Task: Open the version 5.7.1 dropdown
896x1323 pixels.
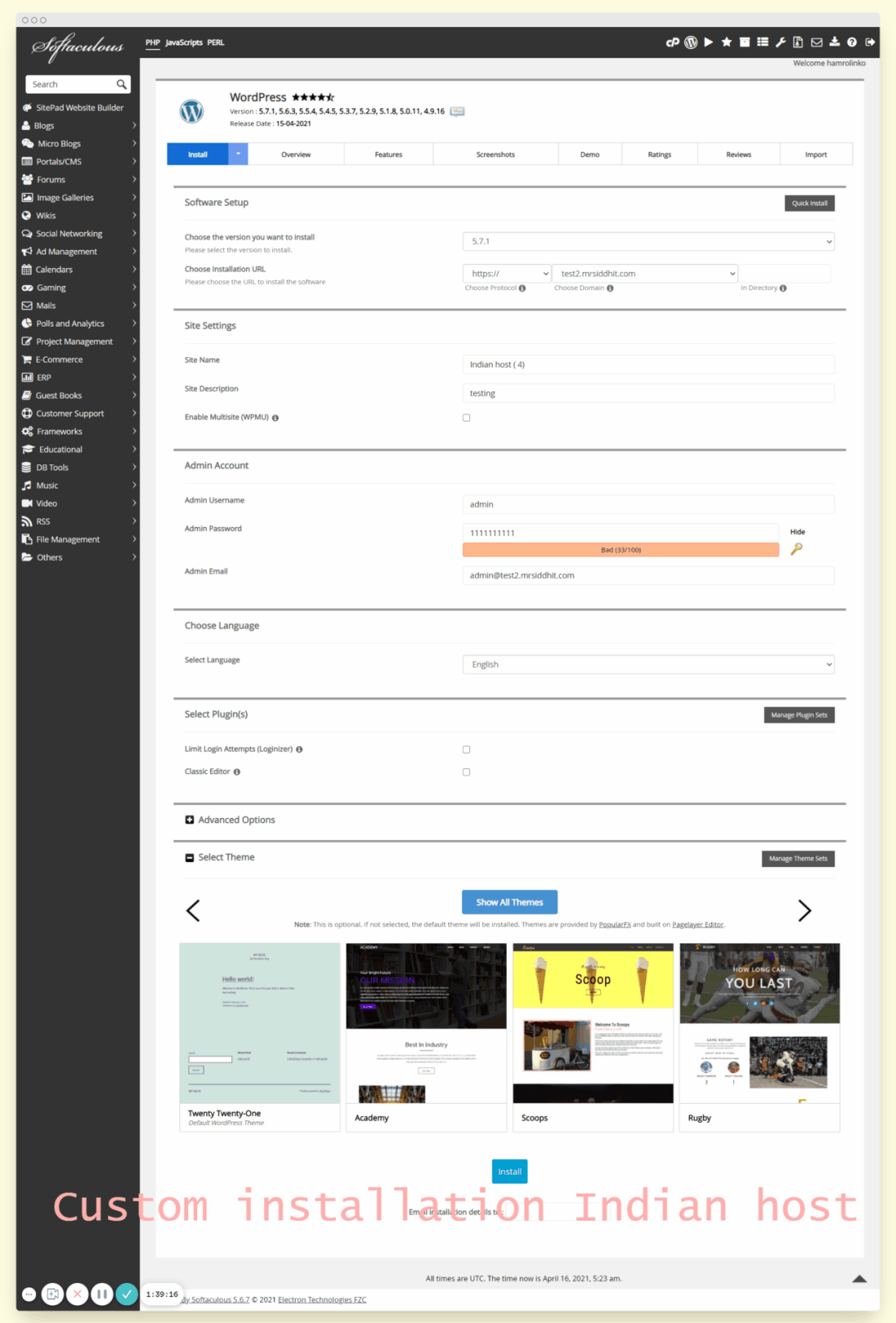Action: (x=649, y=242)
